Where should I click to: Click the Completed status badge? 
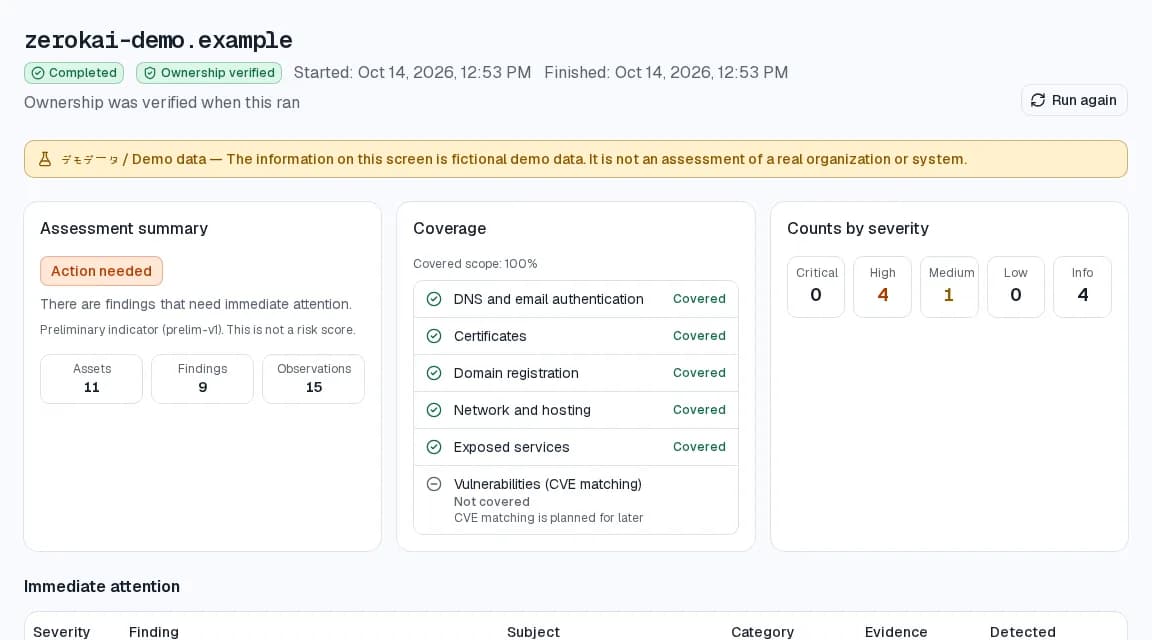[x=73, y=73]
